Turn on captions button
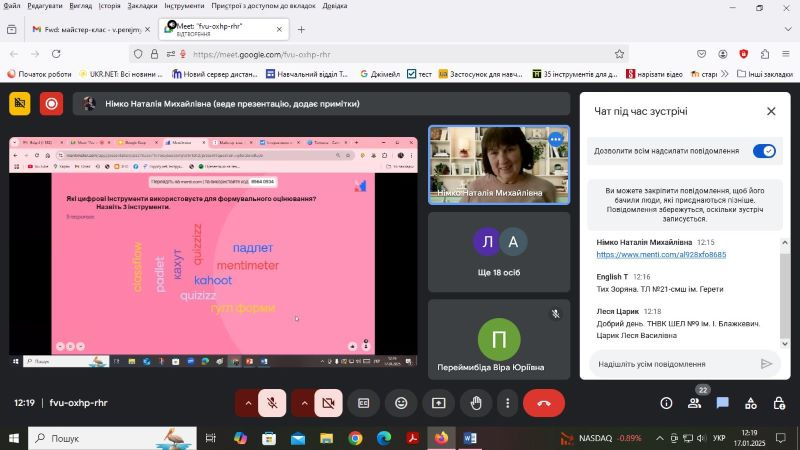The width and height of the screenshot is (800, 450). (363, 403)
